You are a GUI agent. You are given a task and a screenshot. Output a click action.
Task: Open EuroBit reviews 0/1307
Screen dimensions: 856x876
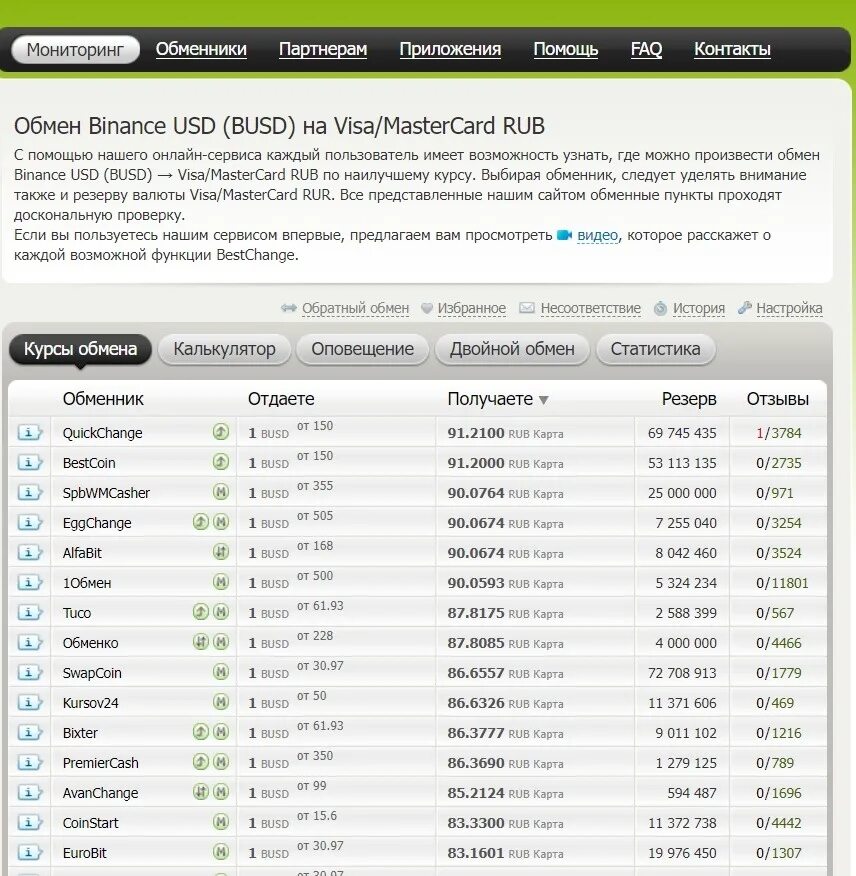click(778, 853)
